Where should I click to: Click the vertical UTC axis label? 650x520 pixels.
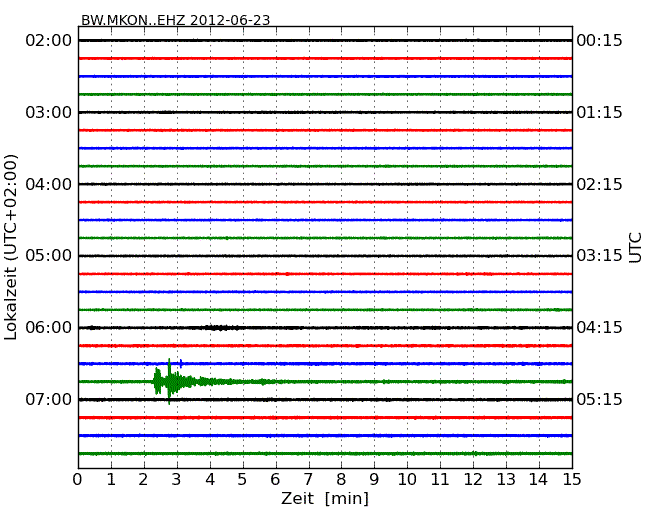(x=635, y=248)
